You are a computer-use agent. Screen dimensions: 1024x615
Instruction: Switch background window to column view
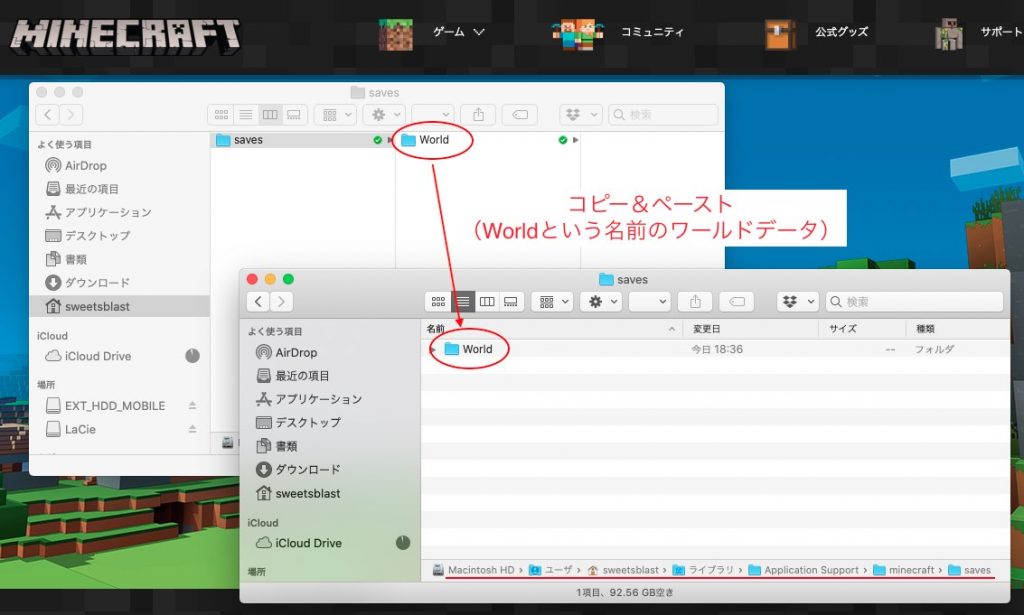tap(270, 115)
